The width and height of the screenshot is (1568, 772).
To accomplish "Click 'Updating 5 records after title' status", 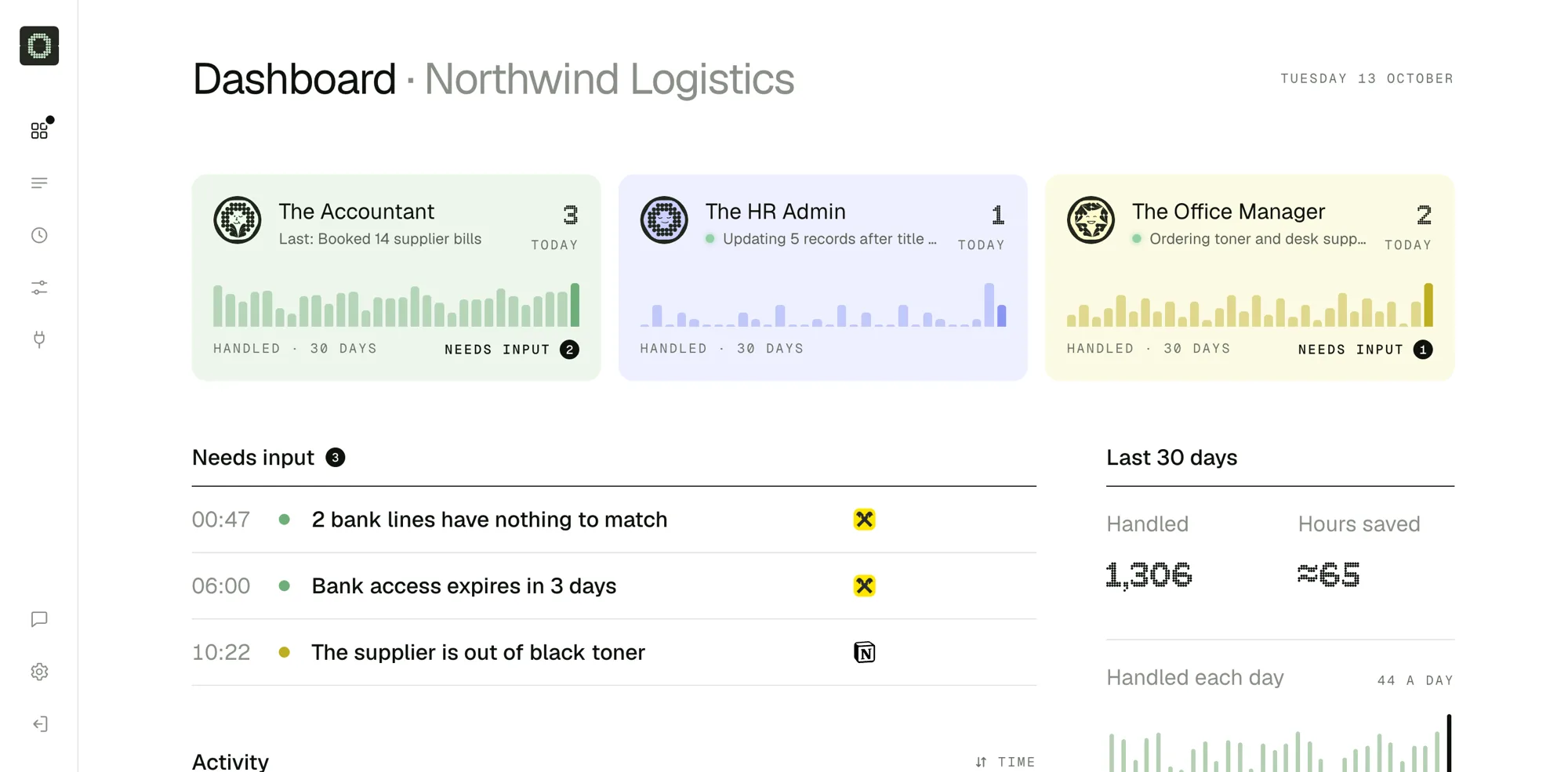I will 829,239.
